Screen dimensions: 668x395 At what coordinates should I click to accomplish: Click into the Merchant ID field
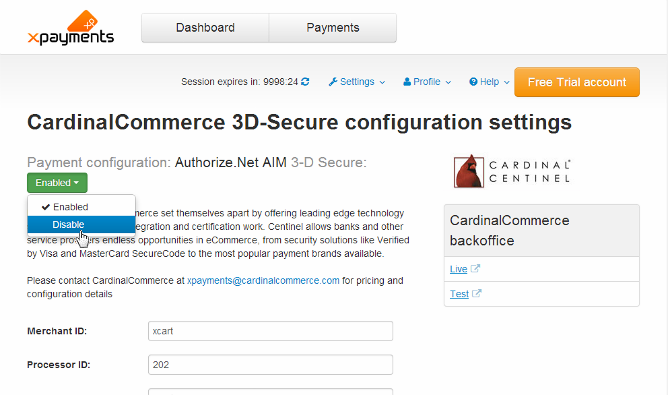271,331
